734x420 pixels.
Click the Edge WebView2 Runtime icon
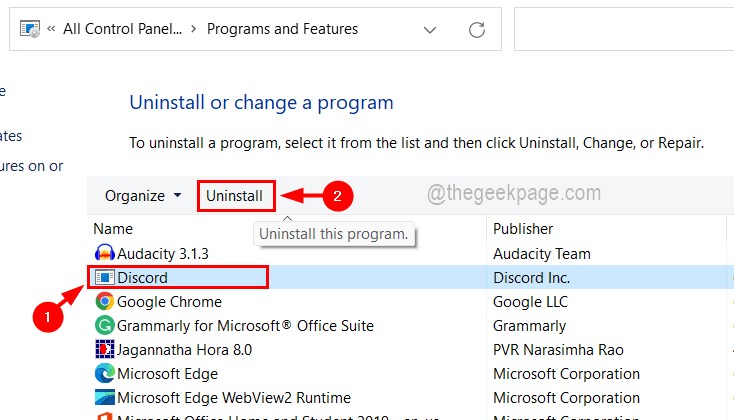tap(104, 397)
